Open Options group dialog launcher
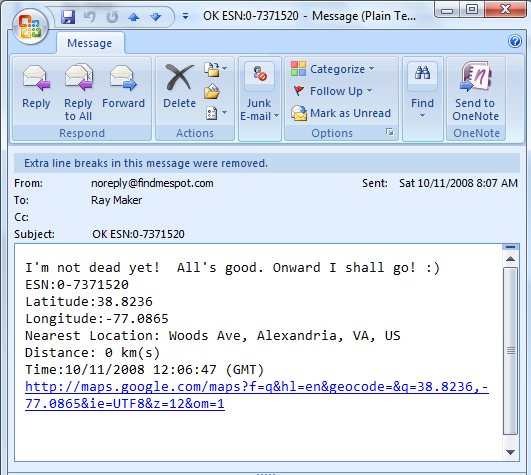This screenshot has width=531, height=475. 390,132
